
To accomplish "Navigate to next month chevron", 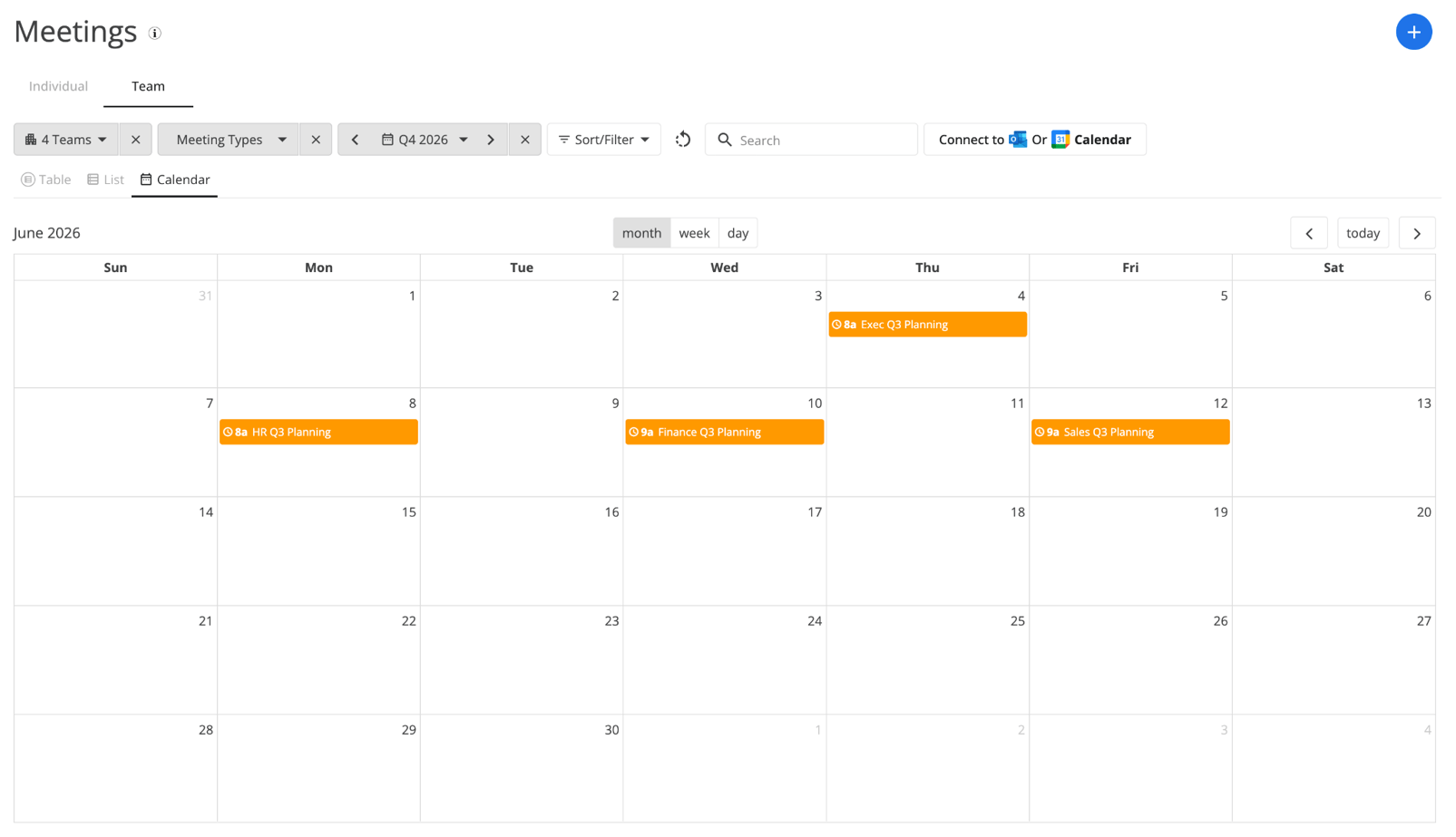I will point(1417,233).
